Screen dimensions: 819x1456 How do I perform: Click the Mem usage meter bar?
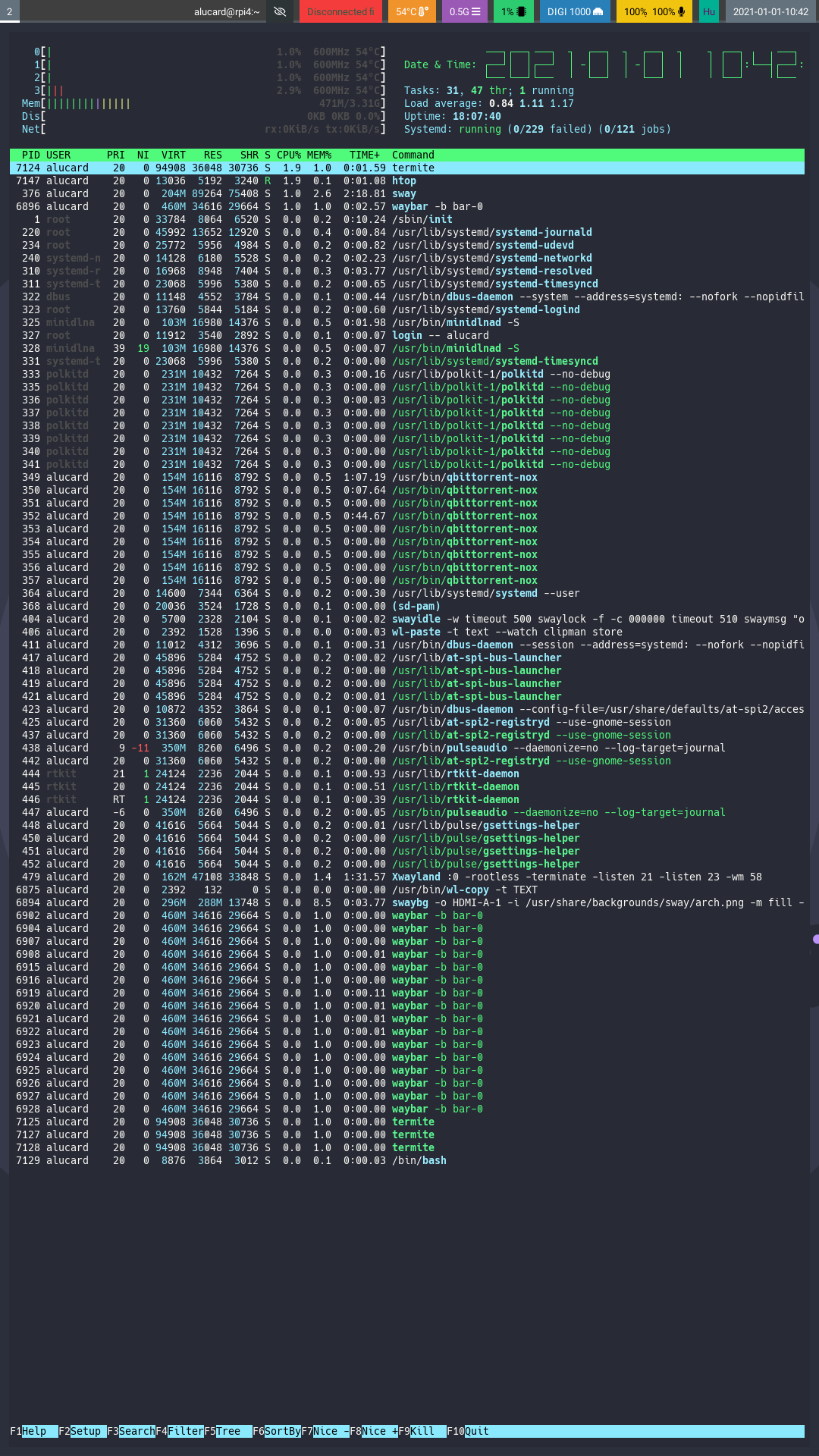204,103
